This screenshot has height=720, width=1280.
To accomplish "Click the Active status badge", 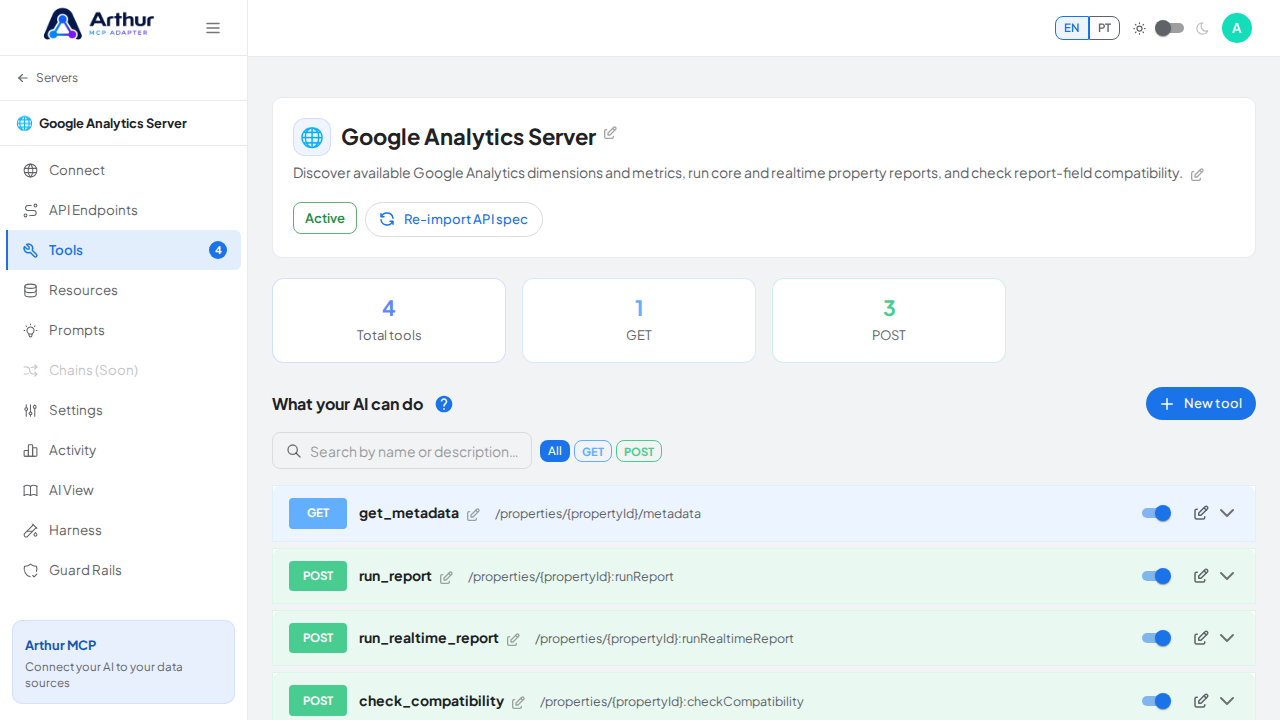I will coord(325,218).
